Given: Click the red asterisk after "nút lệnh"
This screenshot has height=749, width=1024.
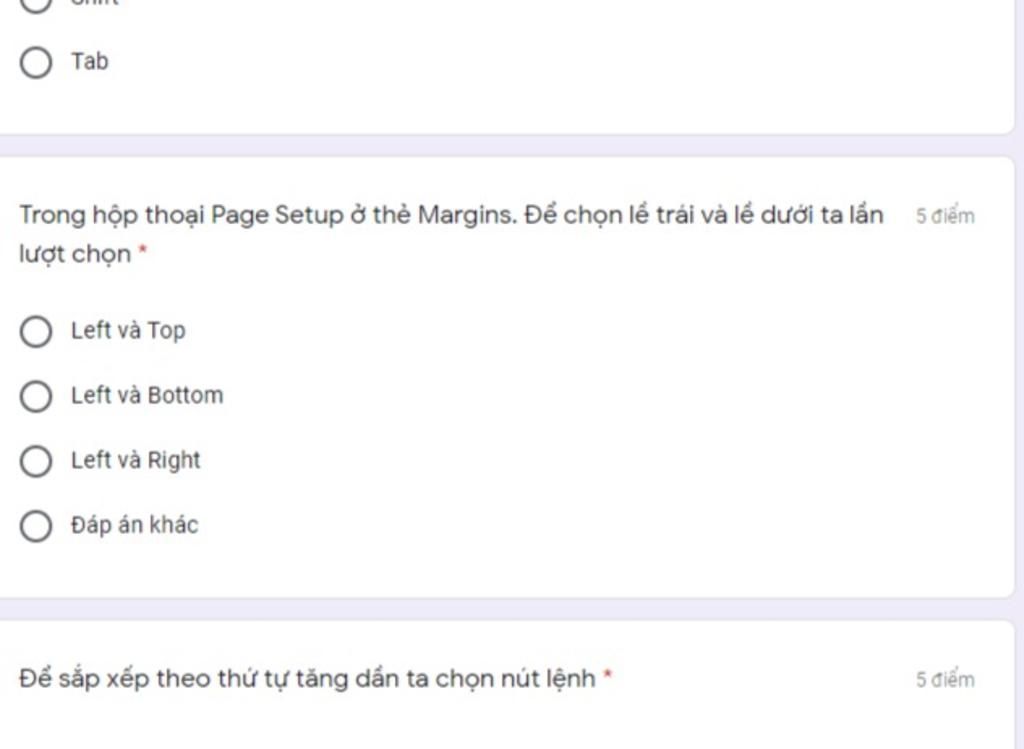Looking at the screenshot, I should pyautogui.click(x=608, y=678).
